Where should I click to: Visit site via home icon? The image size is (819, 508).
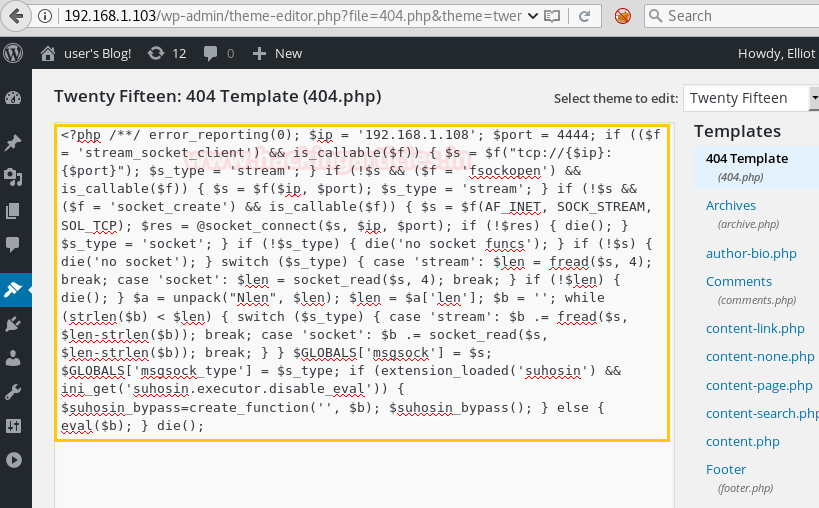tap(48, 53)
